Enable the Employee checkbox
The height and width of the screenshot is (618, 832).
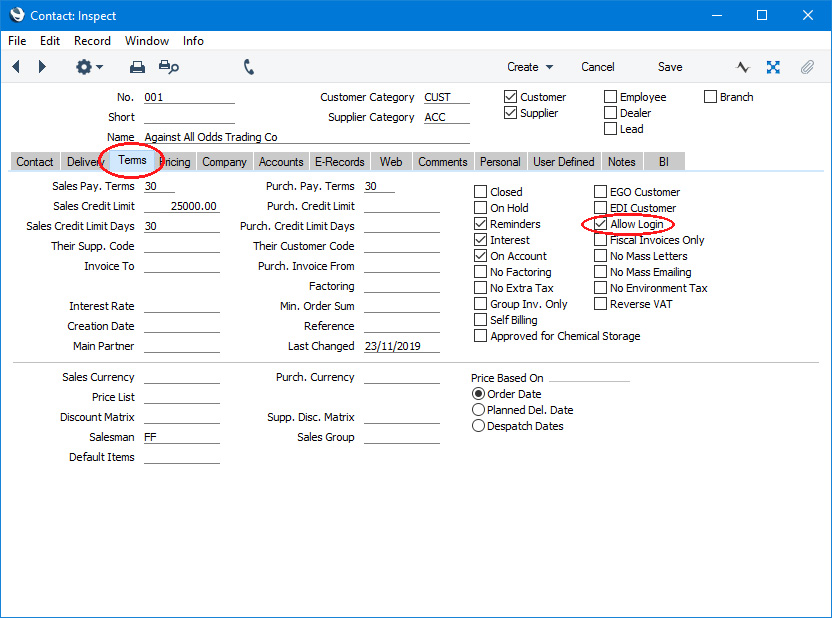tap(610, 97)
